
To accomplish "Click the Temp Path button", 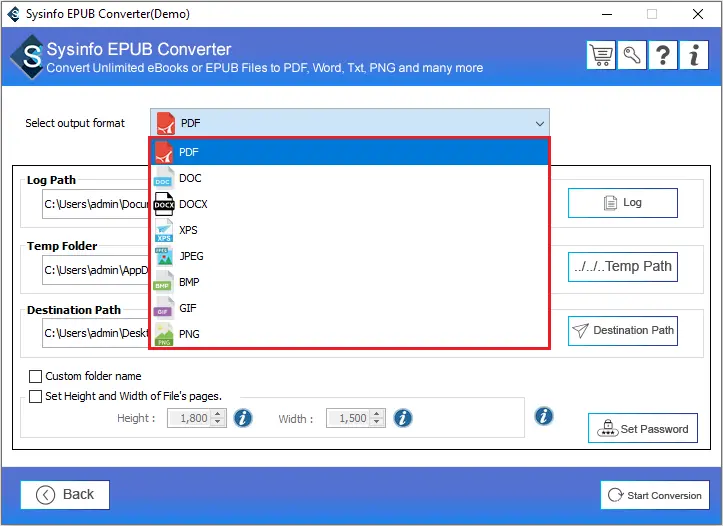I will tap(622, 266).
